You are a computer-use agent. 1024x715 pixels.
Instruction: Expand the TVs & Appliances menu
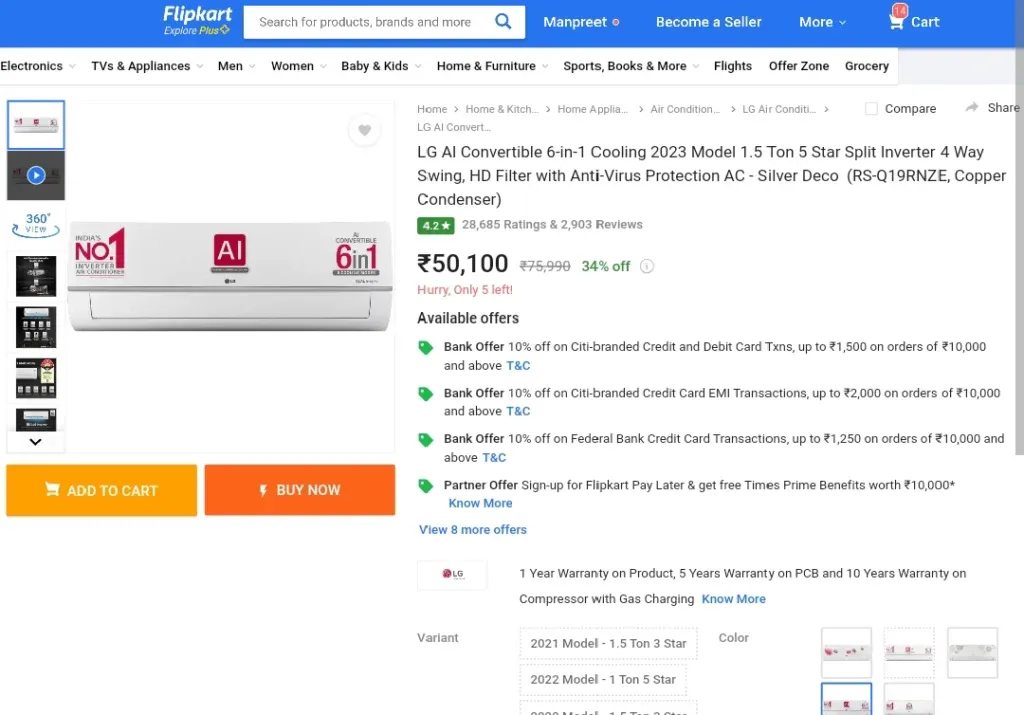pos(147,66)
